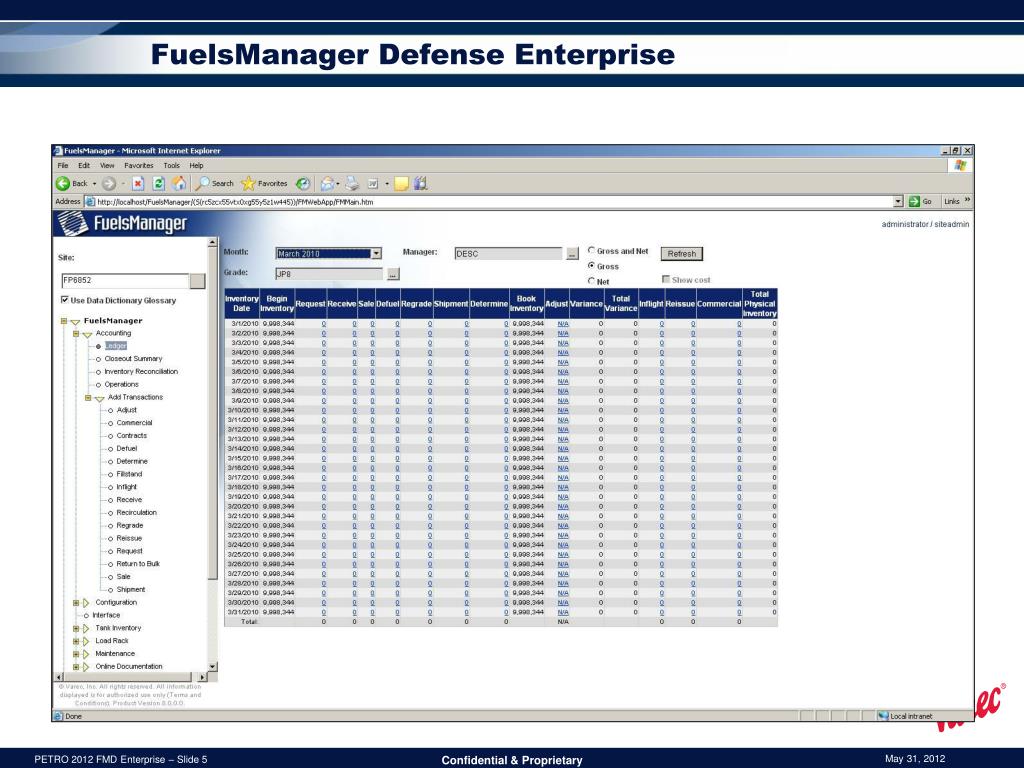Click the Windows flag logo icon
The width and height of the screenshot is (1024, 768).
tap(960, 166)
